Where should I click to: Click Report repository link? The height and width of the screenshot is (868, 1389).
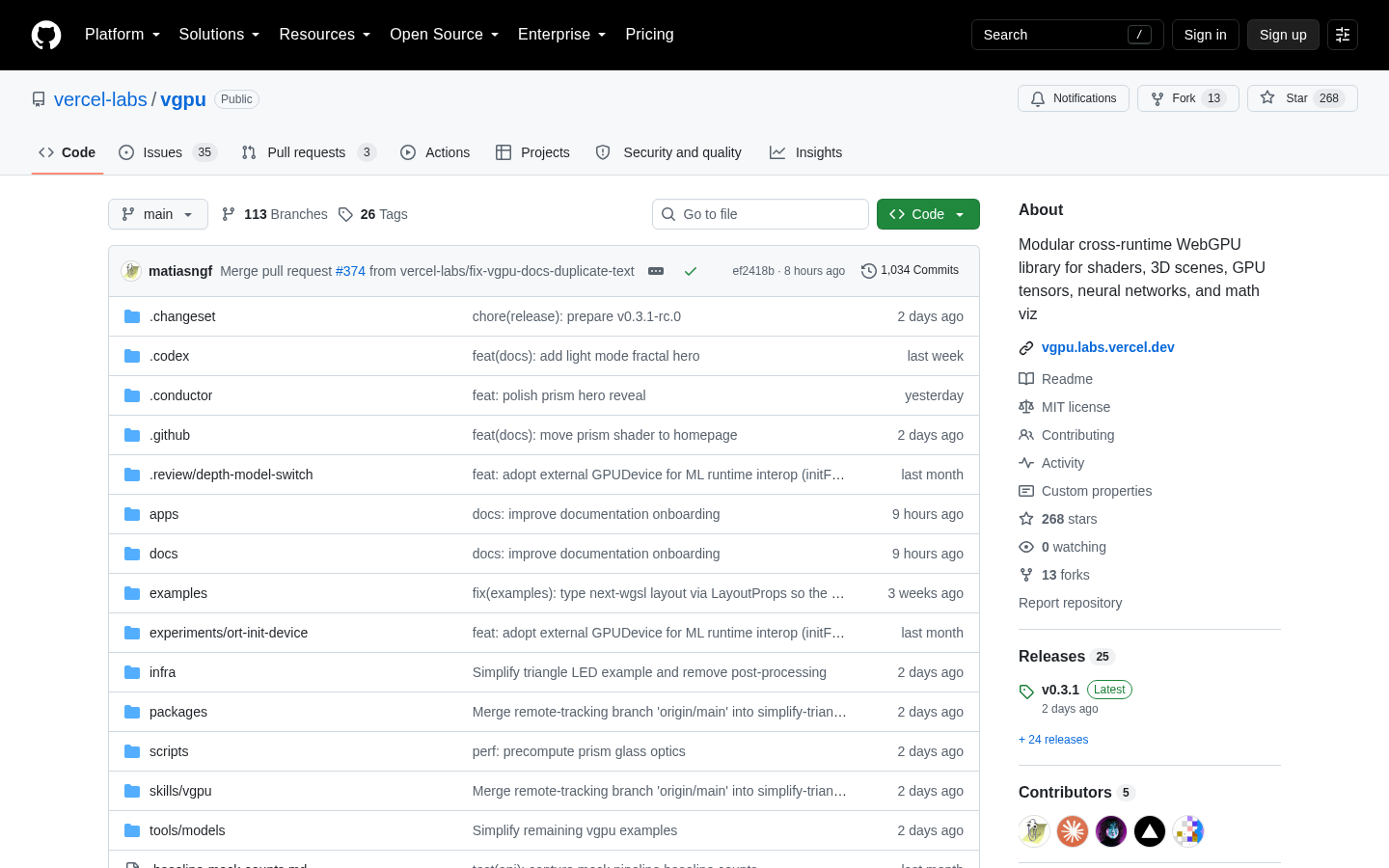pyautogui.click(x=1070, y=603)
